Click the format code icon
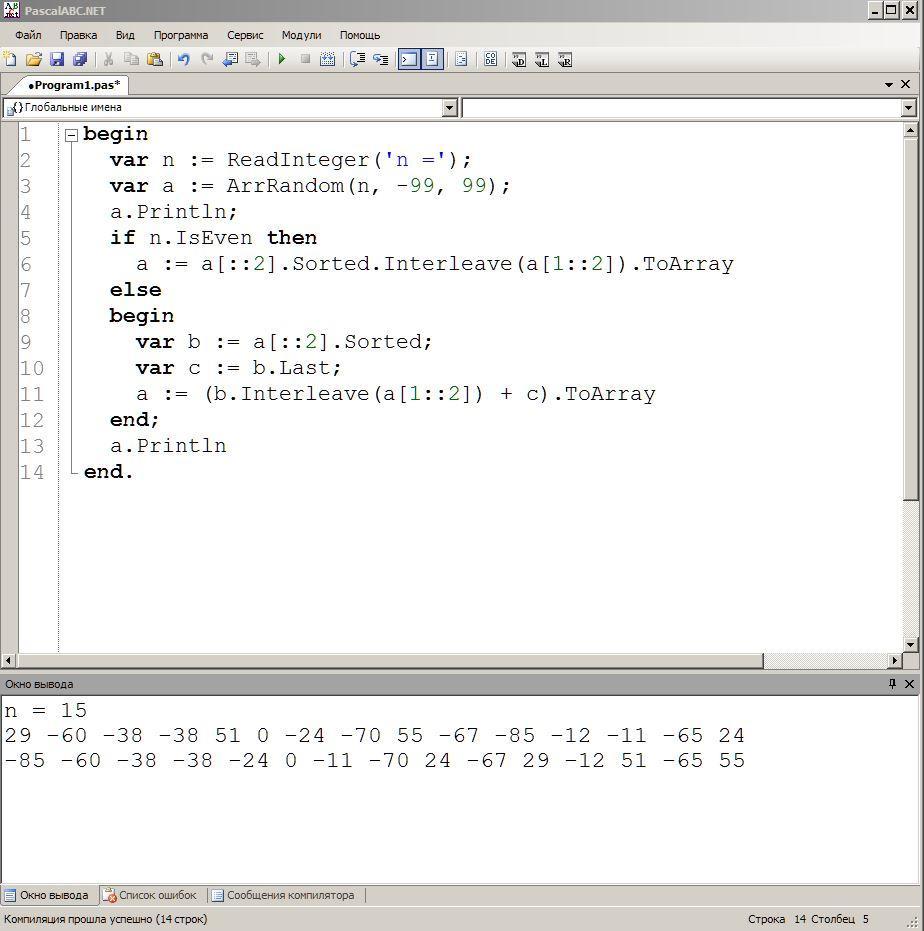Screen dimensions: 924x931 tap(461, 59)
